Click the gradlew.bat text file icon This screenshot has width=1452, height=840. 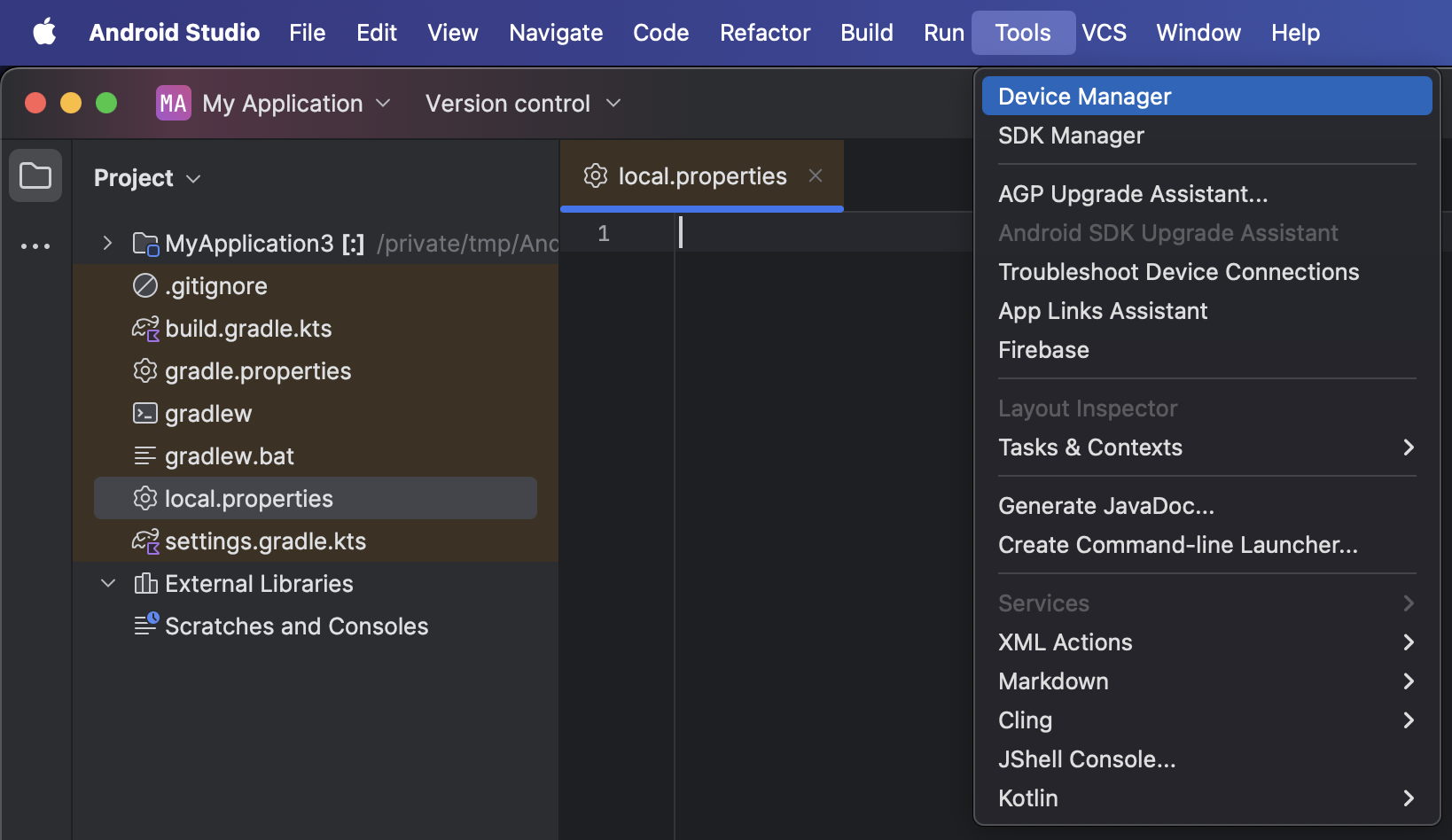tap(145, 455)
